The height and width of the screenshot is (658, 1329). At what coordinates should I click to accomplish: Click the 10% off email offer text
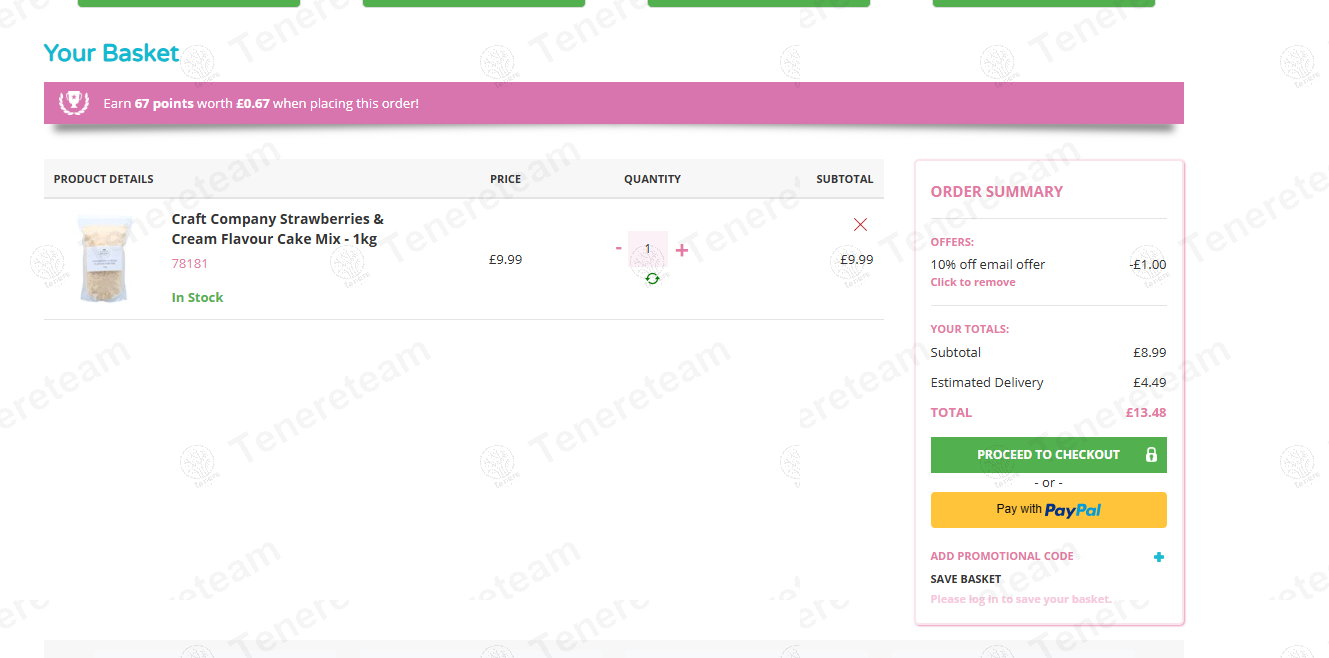tap(988, 265)
